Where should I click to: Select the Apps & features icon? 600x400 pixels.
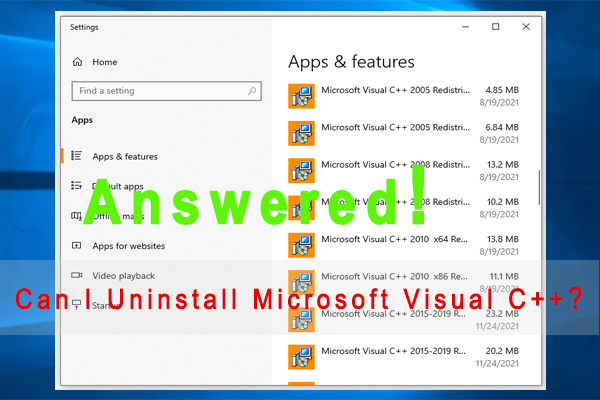pos(77,156)
